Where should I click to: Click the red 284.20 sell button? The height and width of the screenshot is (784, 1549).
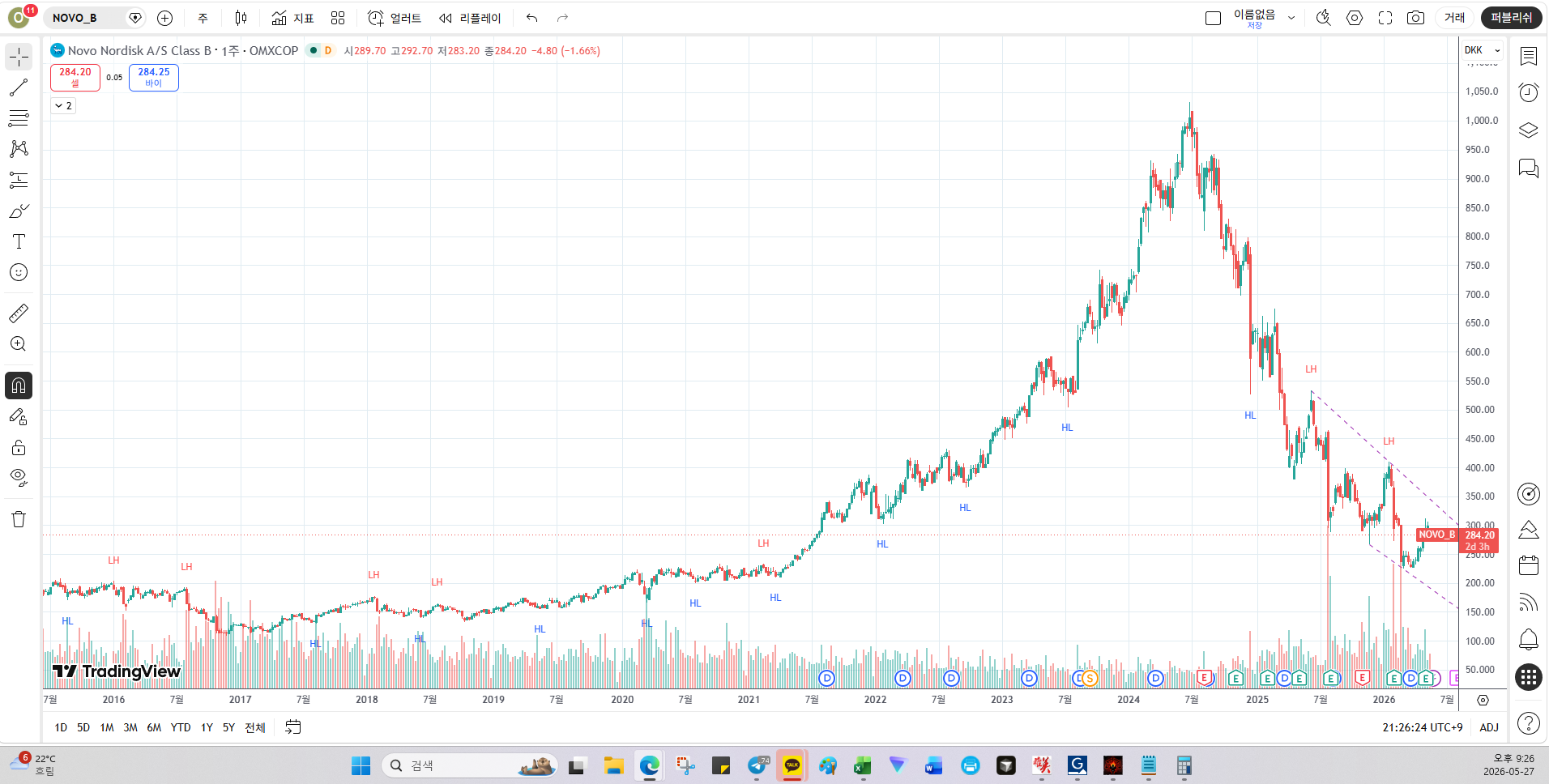pos(75,78)
